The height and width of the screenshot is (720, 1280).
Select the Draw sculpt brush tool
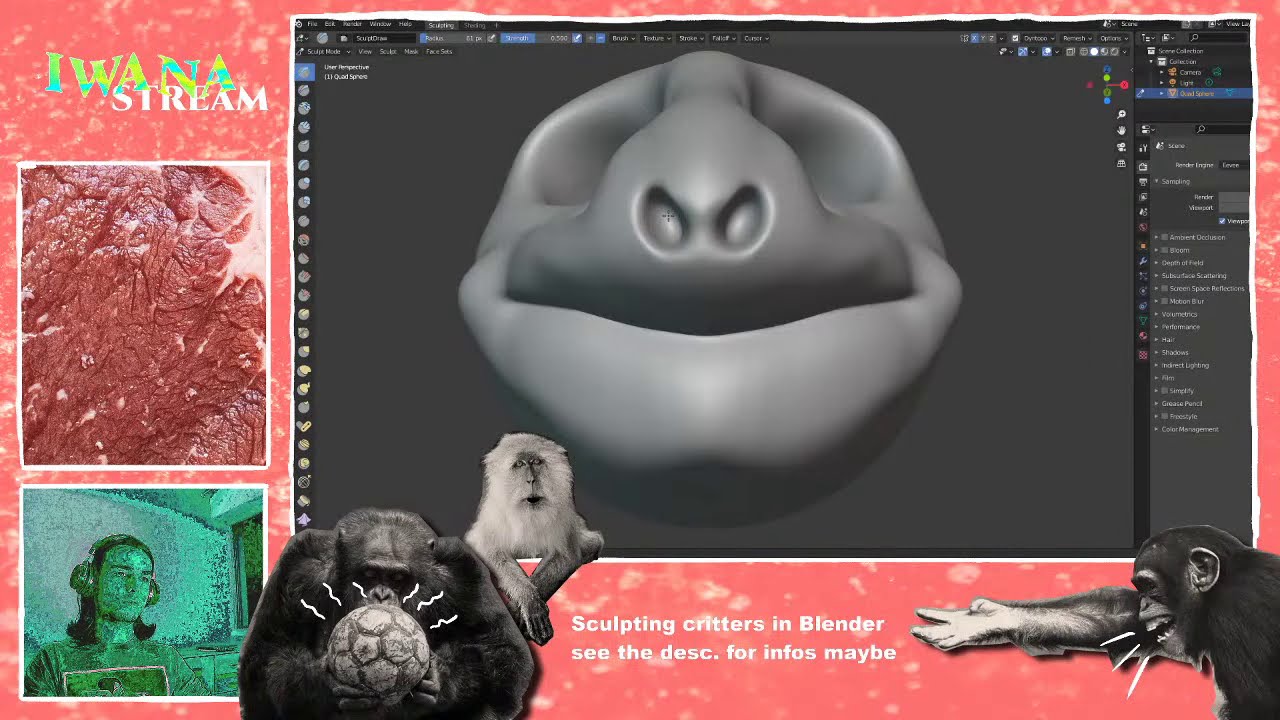304,72
